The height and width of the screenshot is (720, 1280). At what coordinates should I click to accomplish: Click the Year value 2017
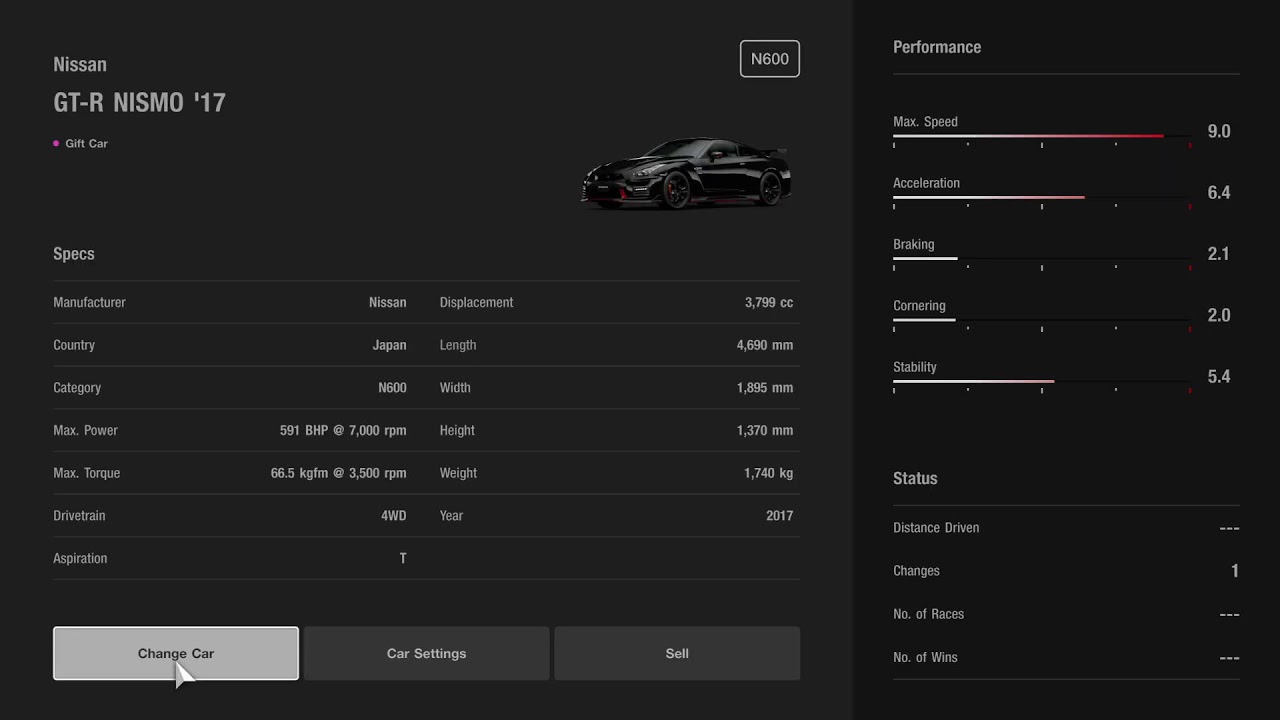(x=780, y=516)
